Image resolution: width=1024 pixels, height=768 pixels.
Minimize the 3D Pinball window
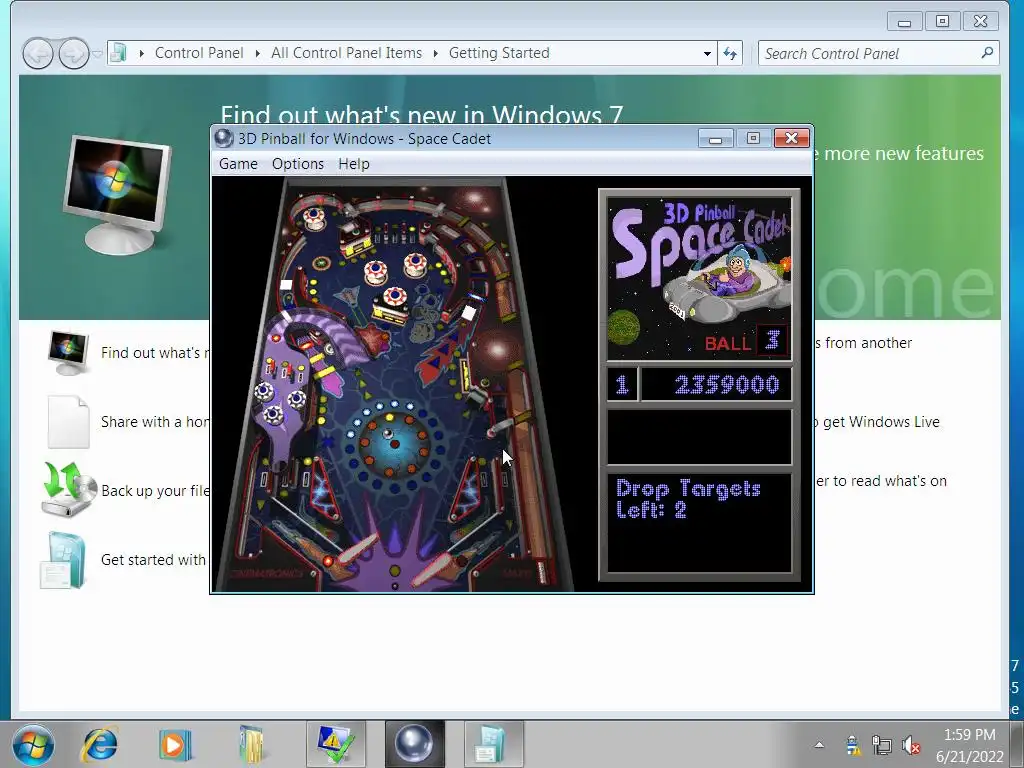tap(716, 138)
